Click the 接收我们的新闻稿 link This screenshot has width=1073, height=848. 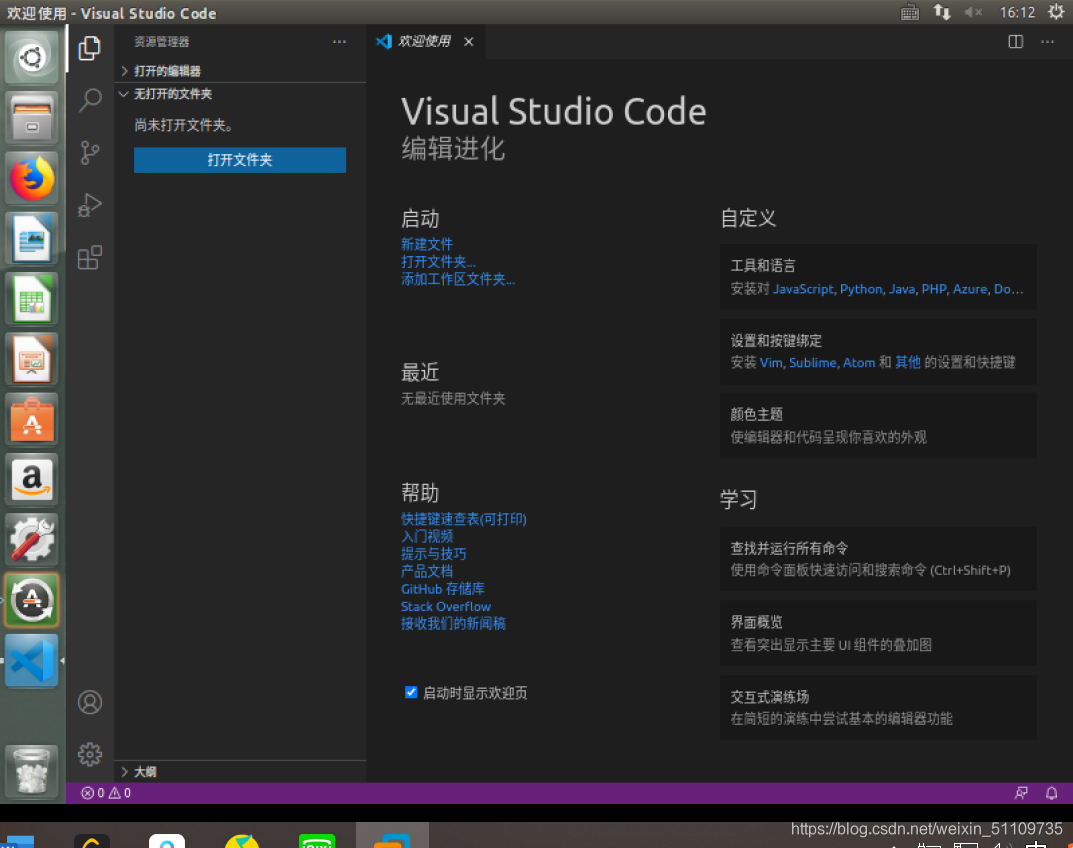coord(453,624)
